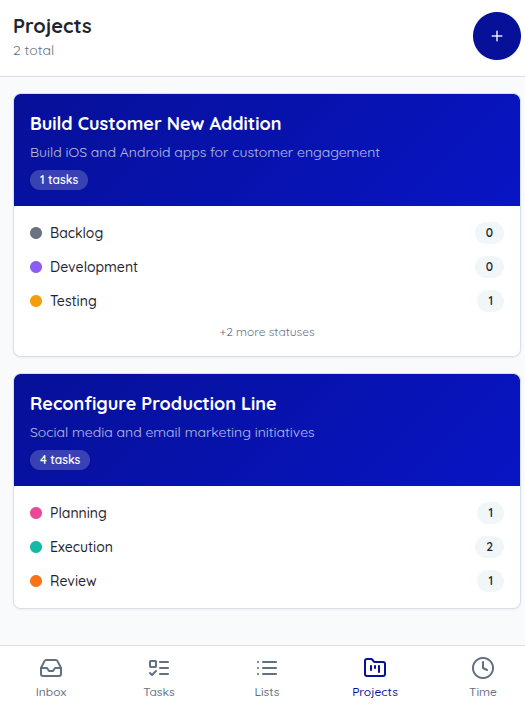
Task: Click Review count badge showing 1
Action: click(490, 581)
